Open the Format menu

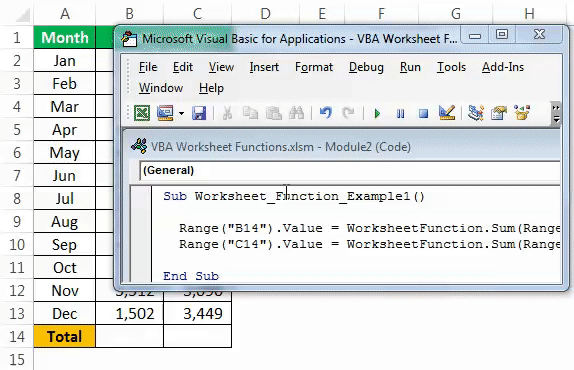(314, 67)
